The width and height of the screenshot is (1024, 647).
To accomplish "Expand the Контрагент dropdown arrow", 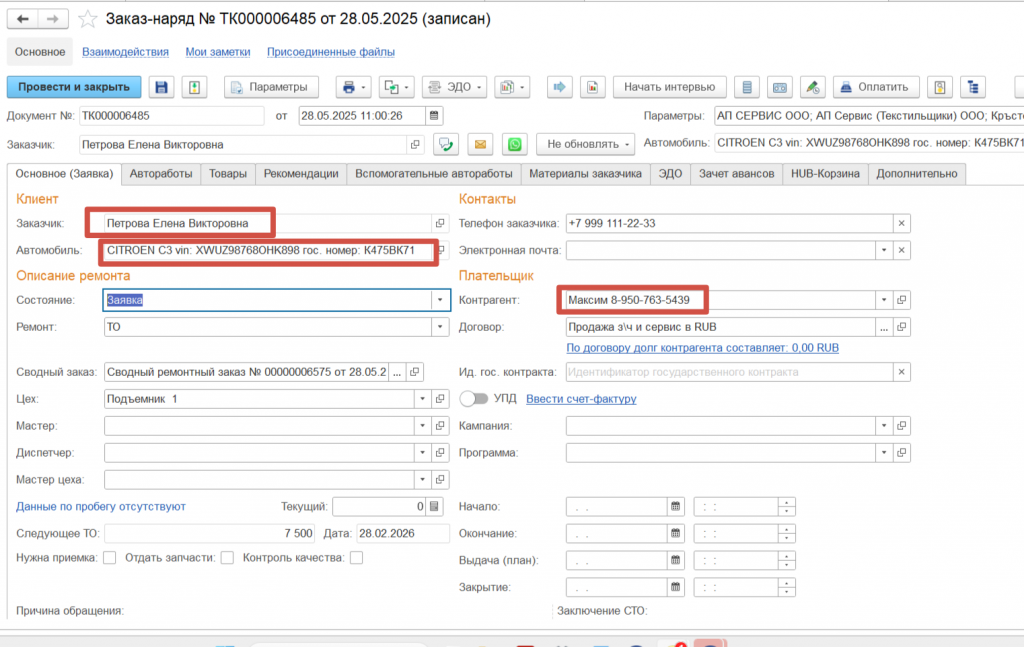I will click(x=883, y=299).
